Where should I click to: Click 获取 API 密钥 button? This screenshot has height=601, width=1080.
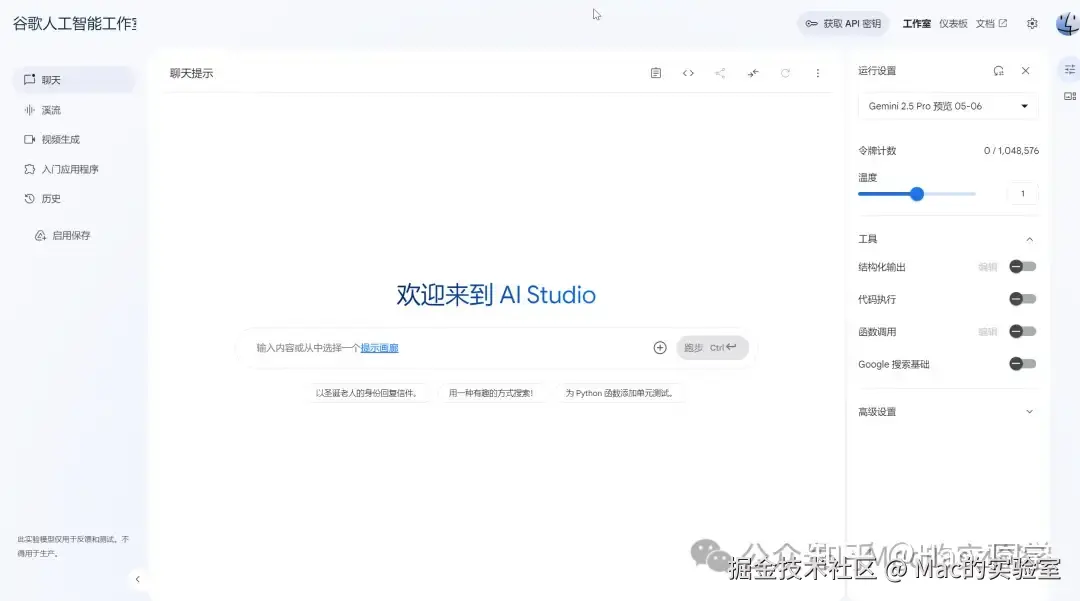(843, 23)
